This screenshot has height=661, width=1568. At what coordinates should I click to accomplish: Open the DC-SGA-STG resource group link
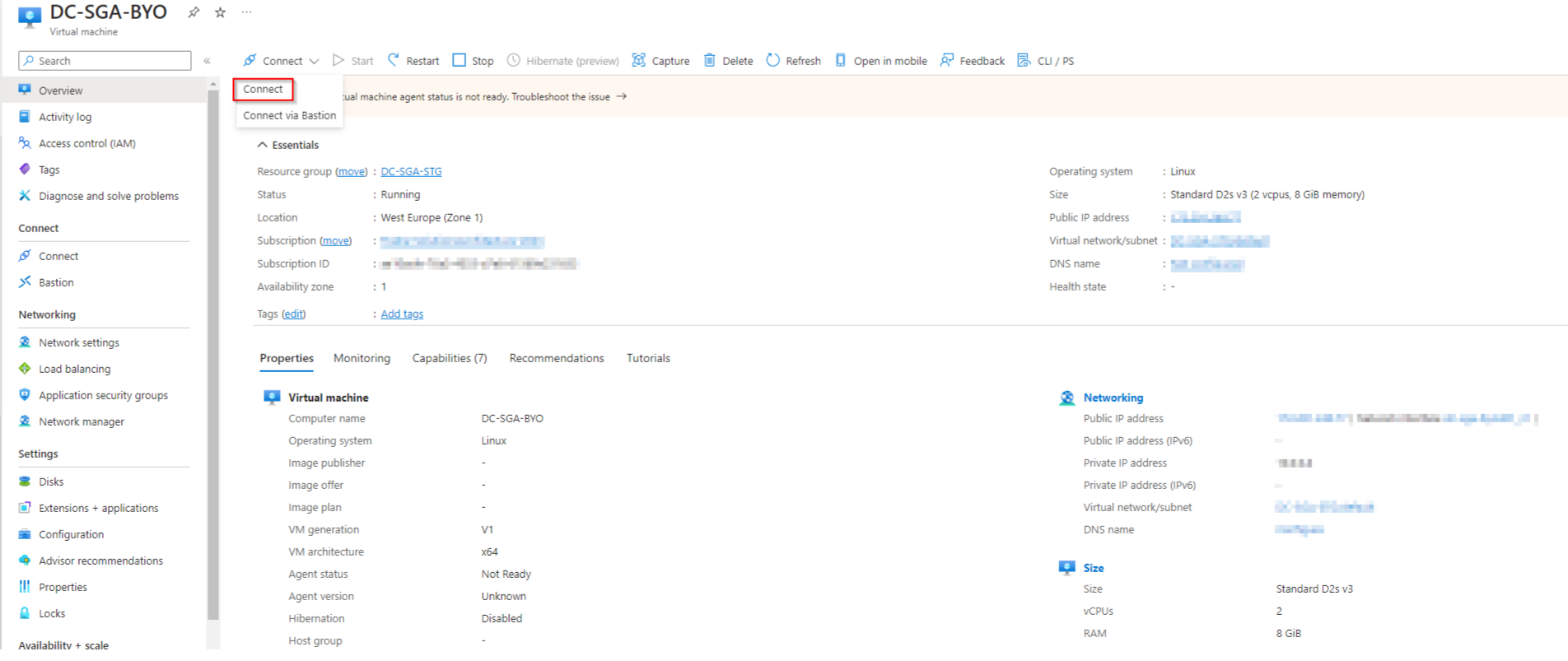click(x=411, y=171)
